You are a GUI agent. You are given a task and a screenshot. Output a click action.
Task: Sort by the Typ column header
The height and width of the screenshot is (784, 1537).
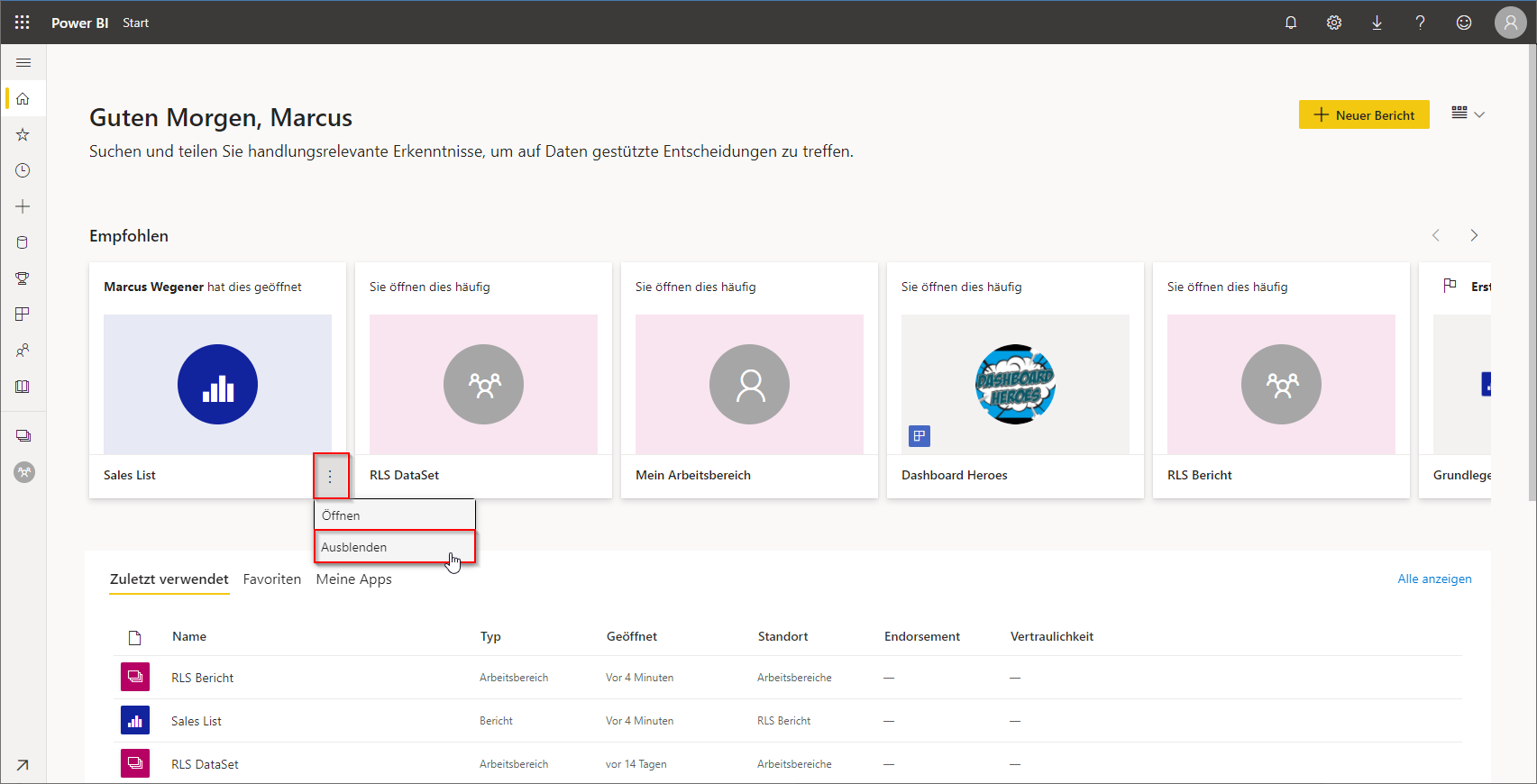point(490,636)
